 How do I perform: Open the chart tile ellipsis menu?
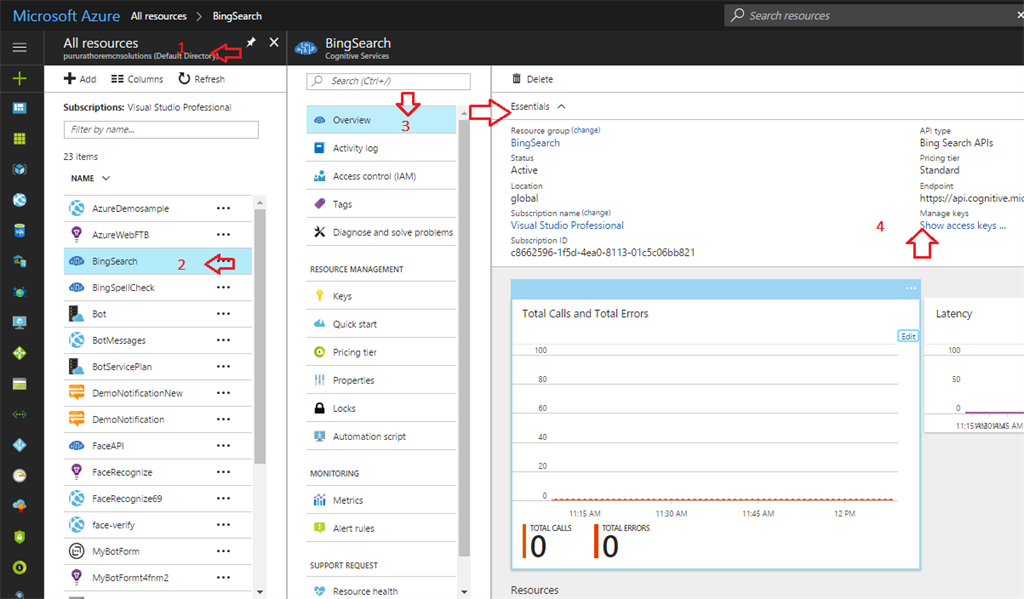pos(911,288)
